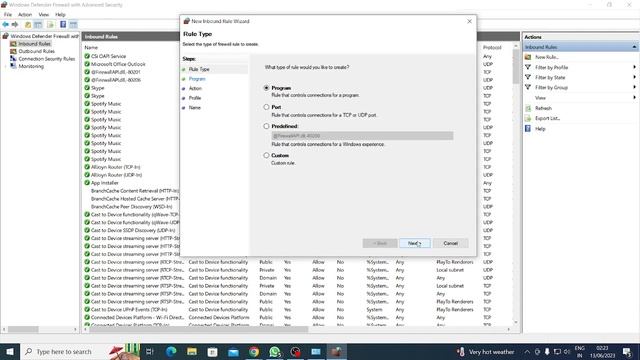Select the Windows Defender Firewall root node
This screenshot has width=640, height=360.
click(x=44, y=36)
